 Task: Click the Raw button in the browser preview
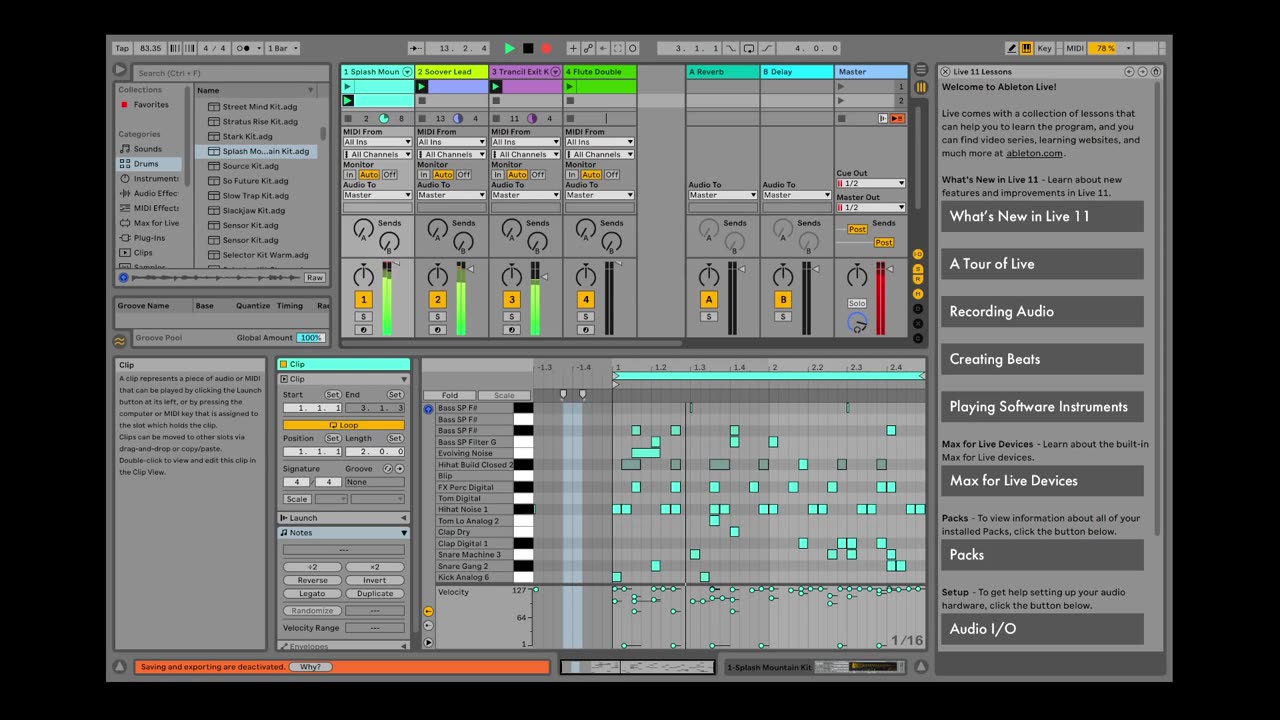point(315,277)
